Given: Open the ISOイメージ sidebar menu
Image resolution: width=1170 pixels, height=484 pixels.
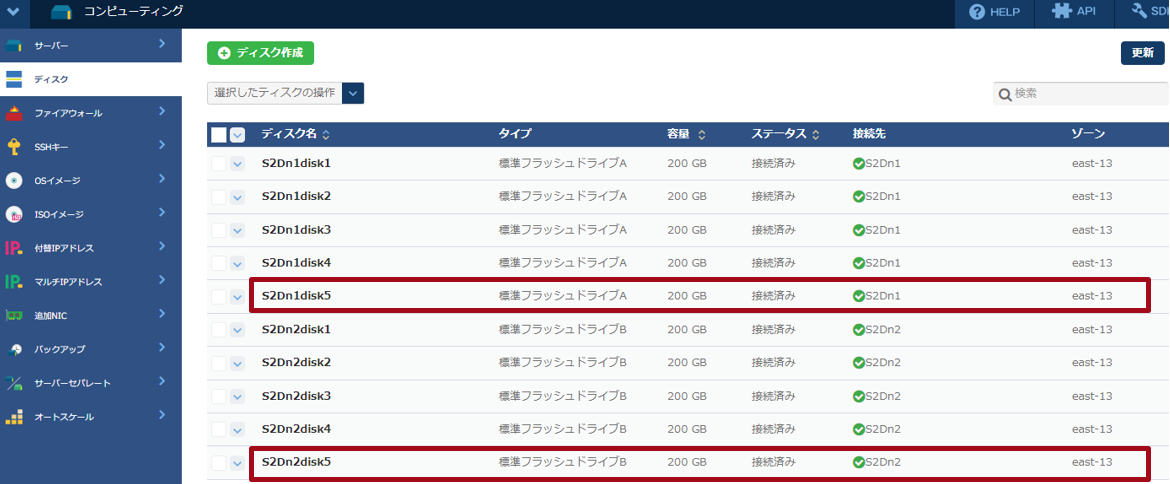Looking at the screenshot, I should (90, 214).
